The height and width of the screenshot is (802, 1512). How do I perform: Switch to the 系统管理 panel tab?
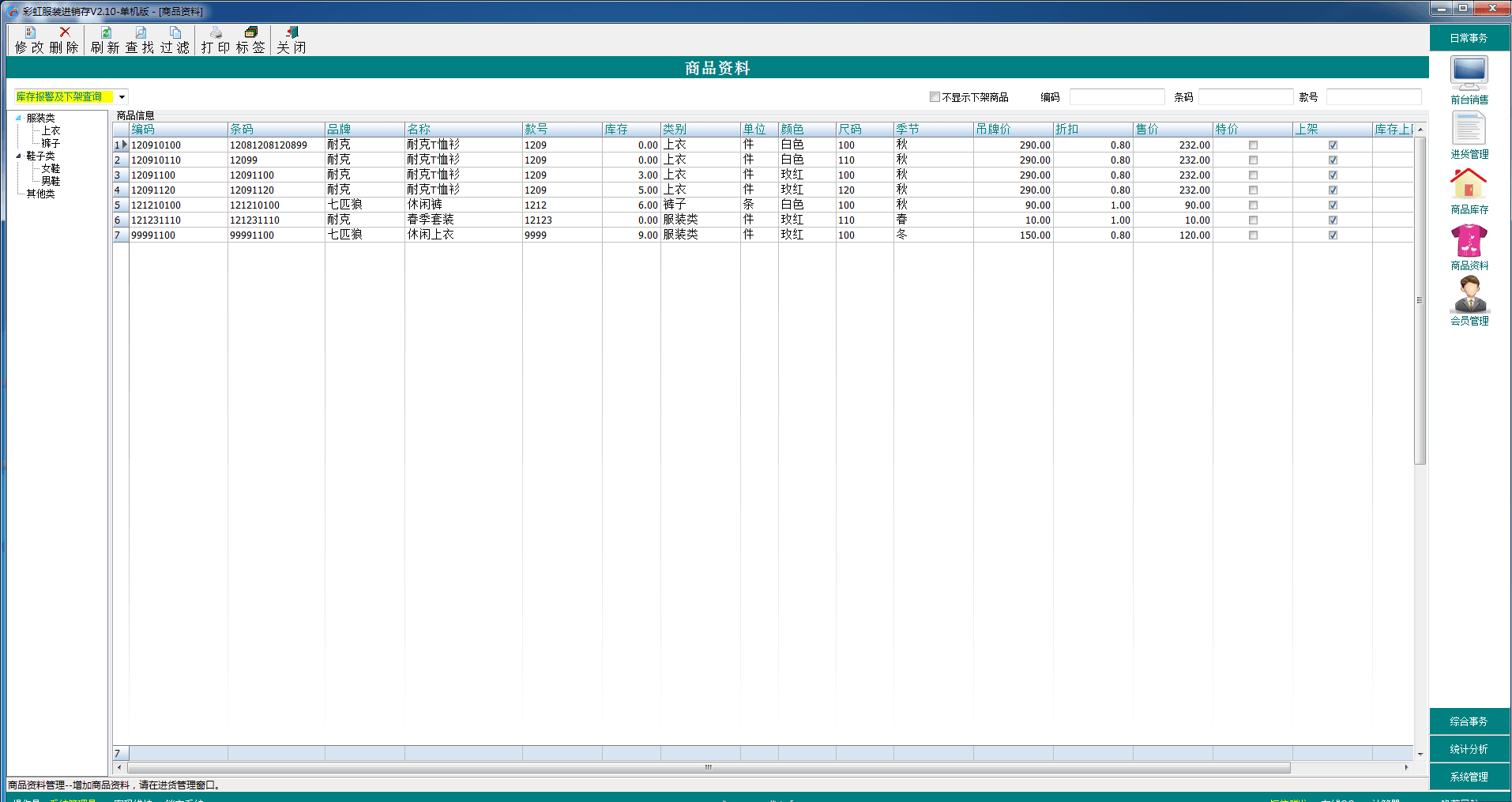point(1469,777)
